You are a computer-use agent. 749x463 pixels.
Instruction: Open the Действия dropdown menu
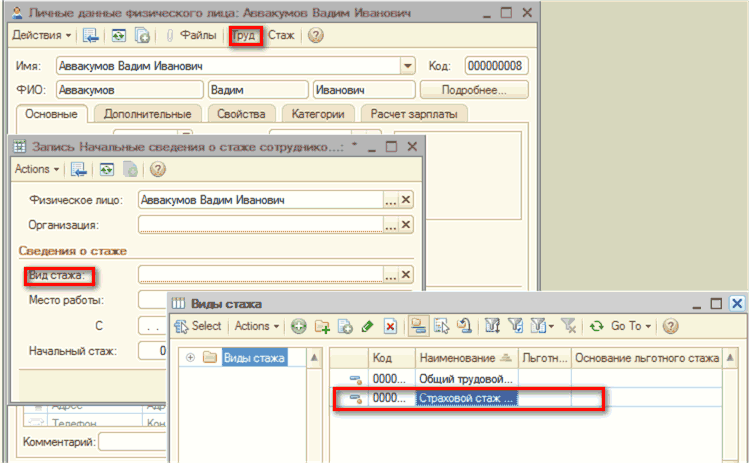(41, 35)
